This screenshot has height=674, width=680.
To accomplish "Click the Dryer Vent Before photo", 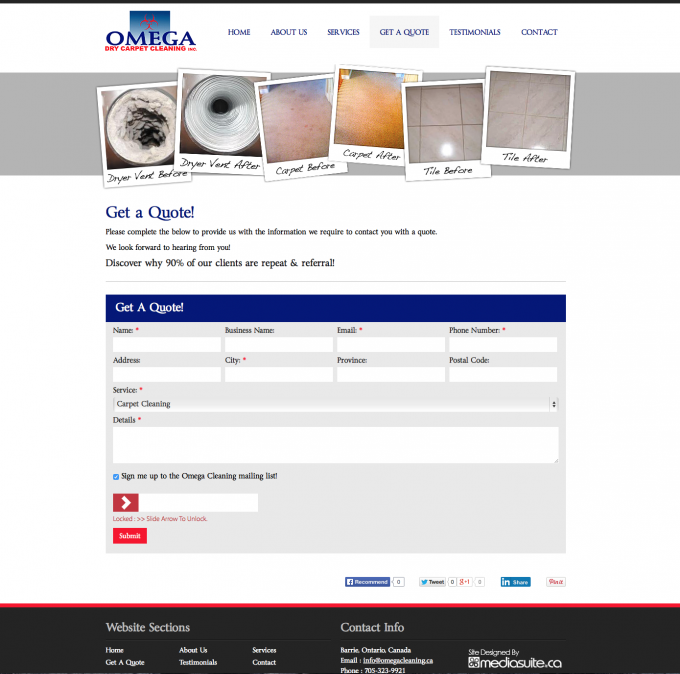I will tap(139, 128).
